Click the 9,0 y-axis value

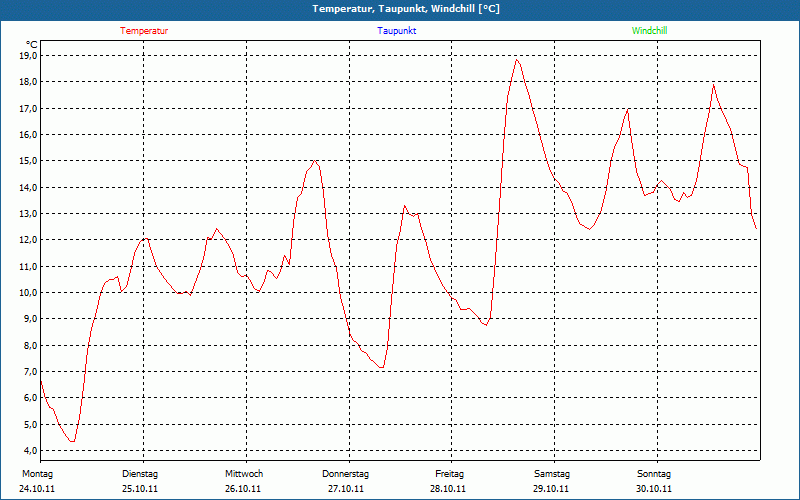31,319
